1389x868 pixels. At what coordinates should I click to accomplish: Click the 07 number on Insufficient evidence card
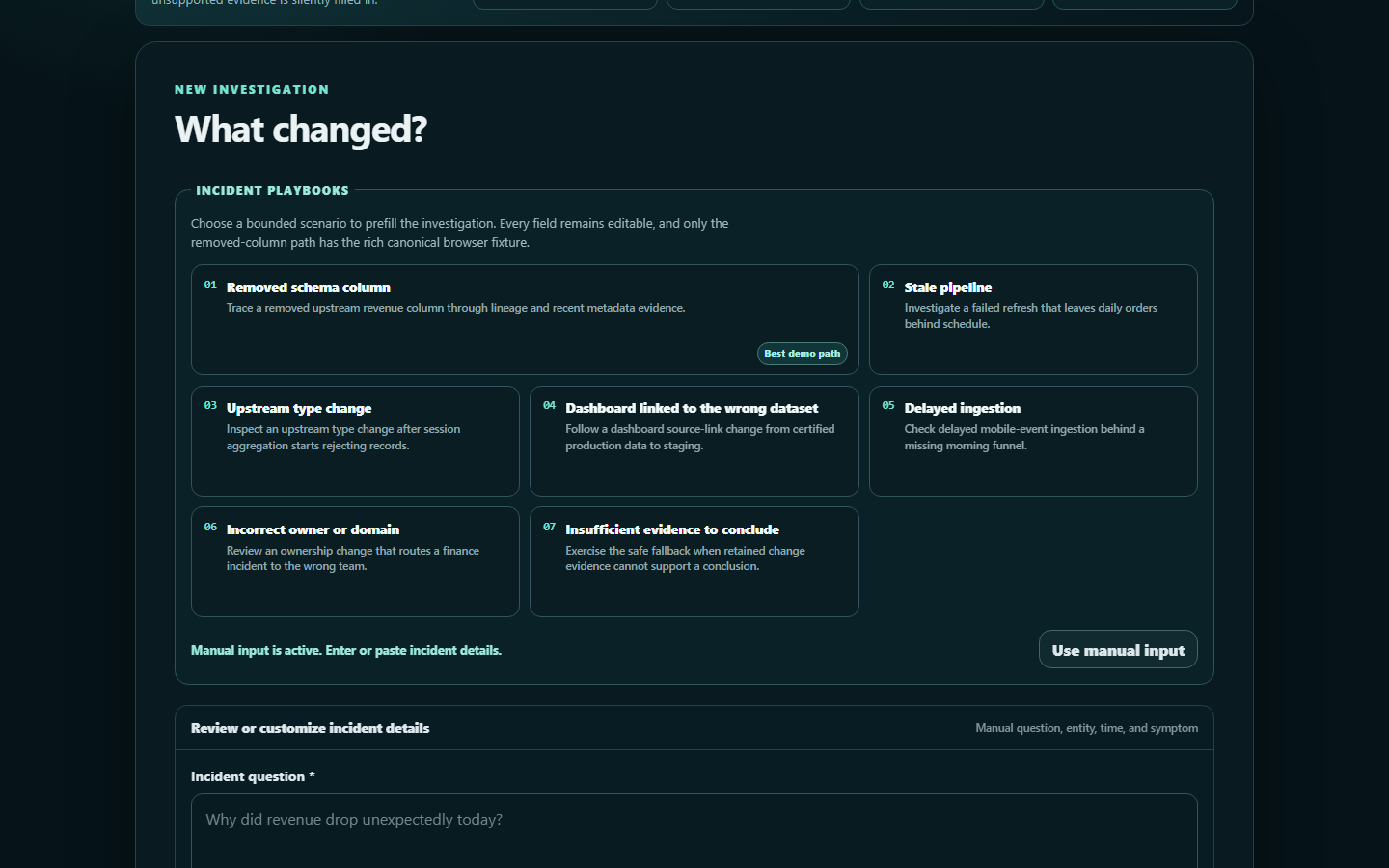(549, 527)
